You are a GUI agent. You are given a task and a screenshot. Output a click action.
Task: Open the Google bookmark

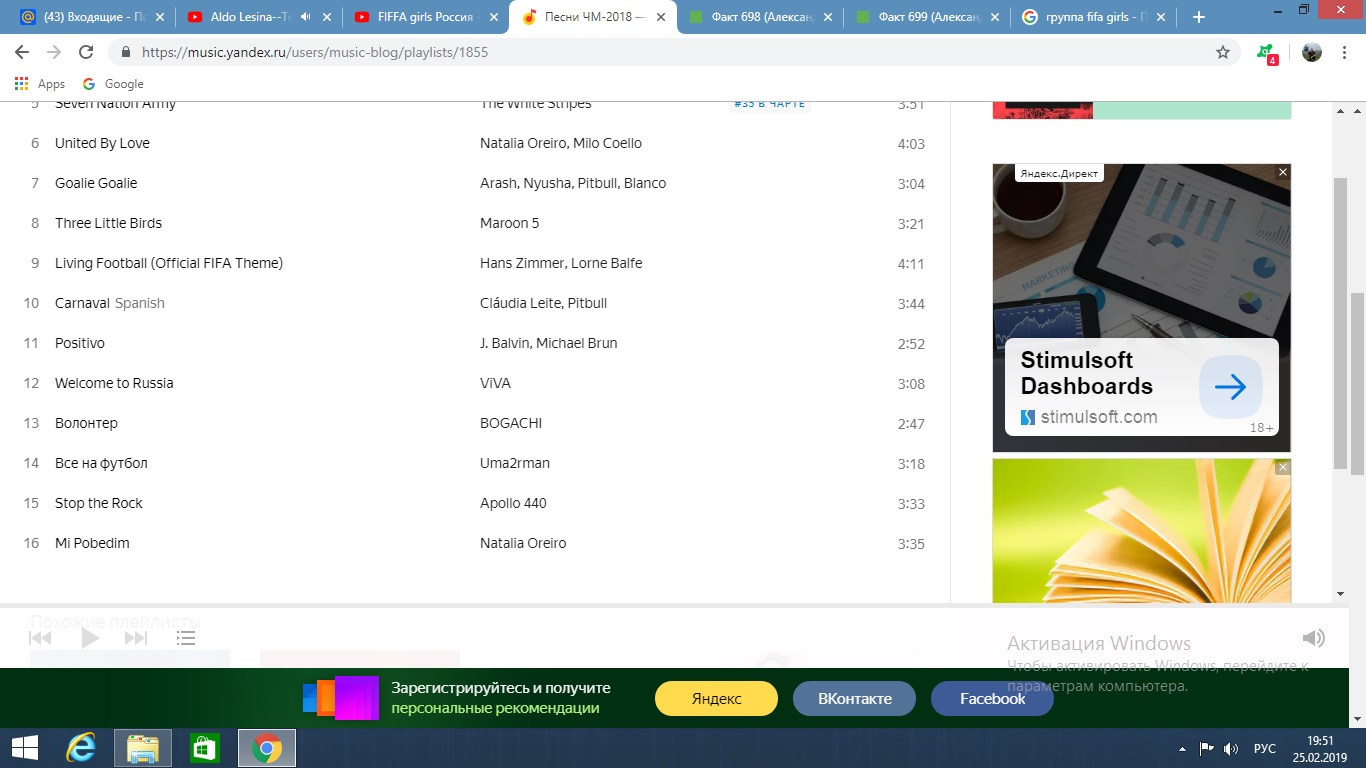tap(113, 84)
